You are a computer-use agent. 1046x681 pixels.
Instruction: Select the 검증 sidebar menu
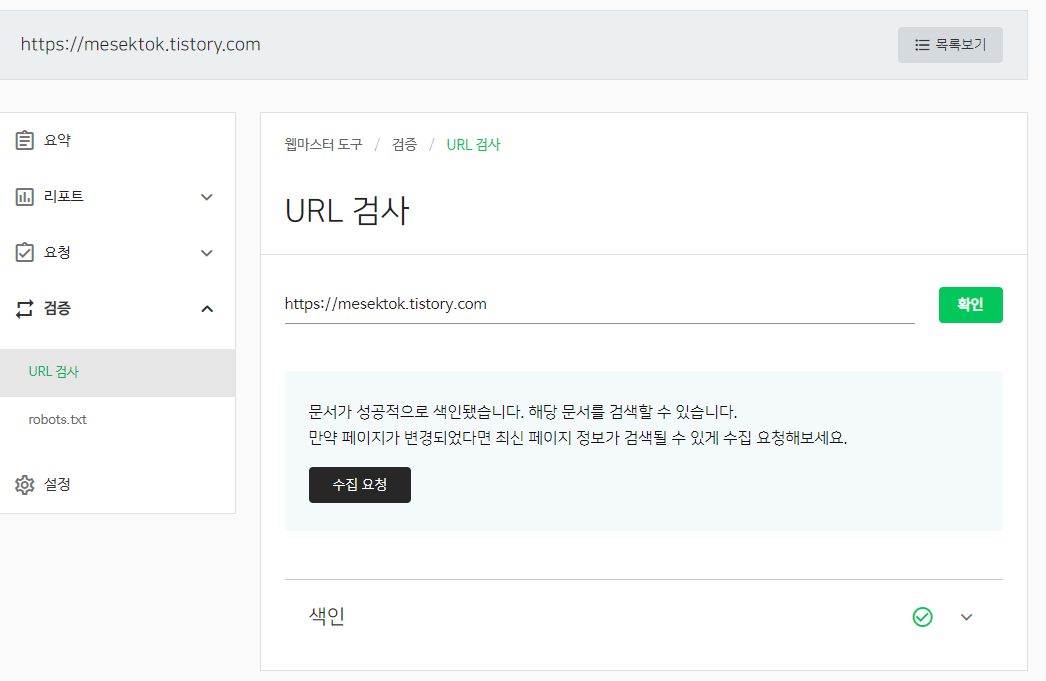point(117,309)
